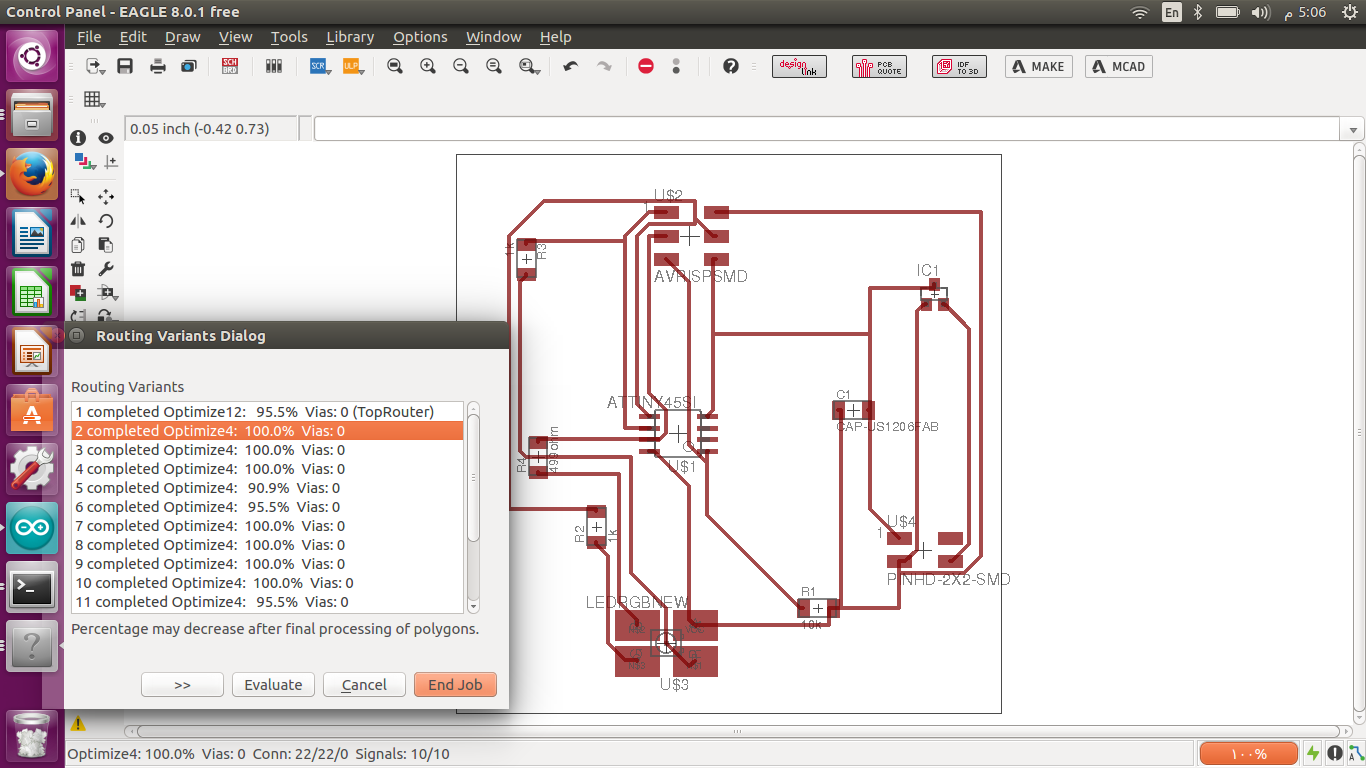Open the ULP script dropdown
1366x768 pixels.
[352, 66]
